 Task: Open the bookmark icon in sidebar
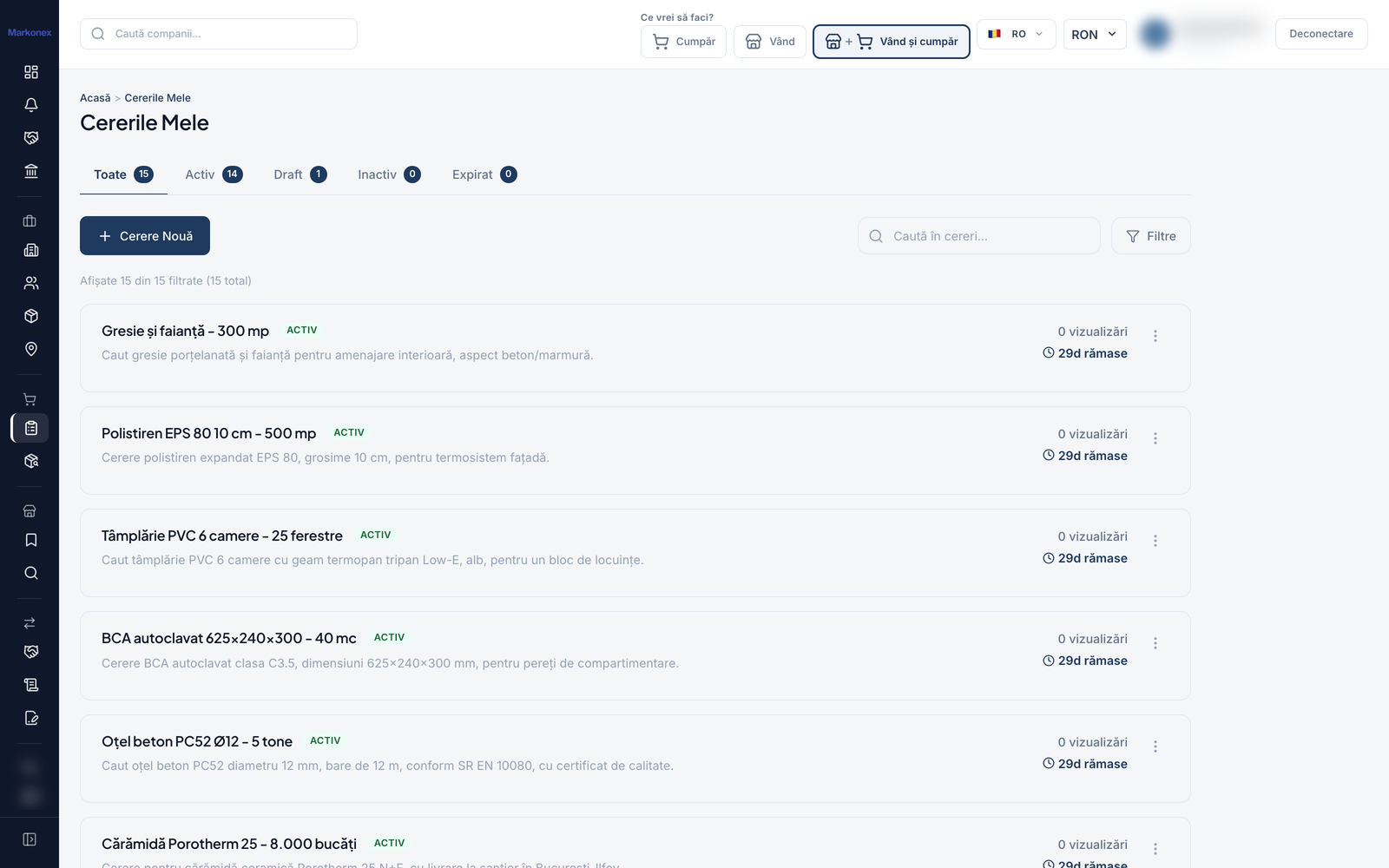click(31, 540)
